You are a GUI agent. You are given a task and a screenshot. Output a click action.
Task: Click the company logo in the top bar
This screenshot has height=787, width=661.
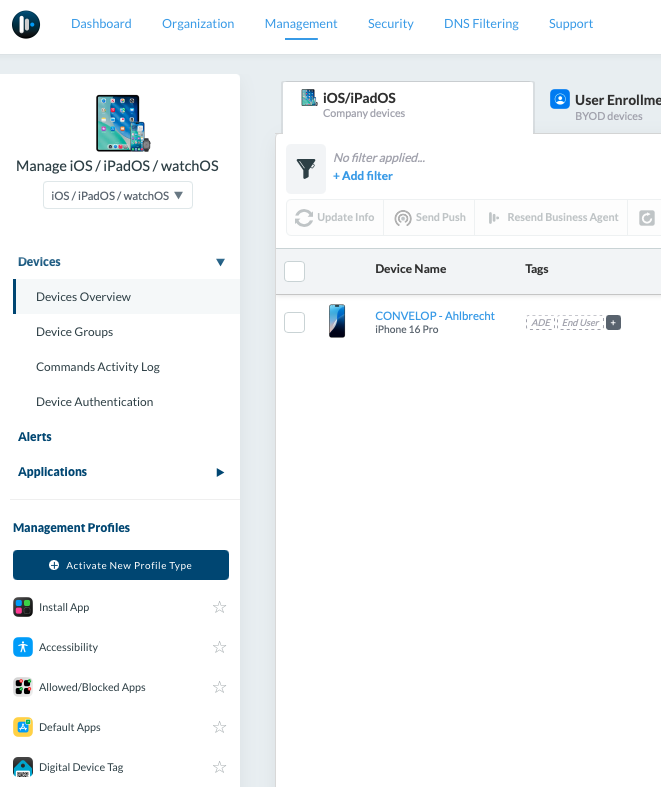(26, 24)
